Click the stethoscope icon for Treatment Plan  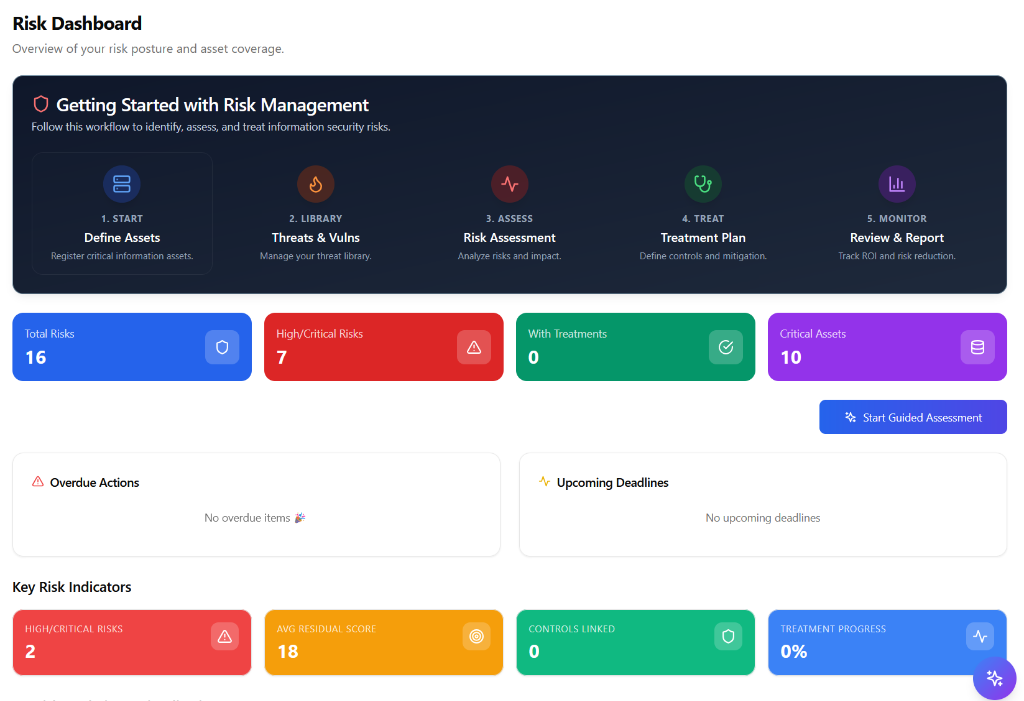pyautogui.click(x=703, y=183)
